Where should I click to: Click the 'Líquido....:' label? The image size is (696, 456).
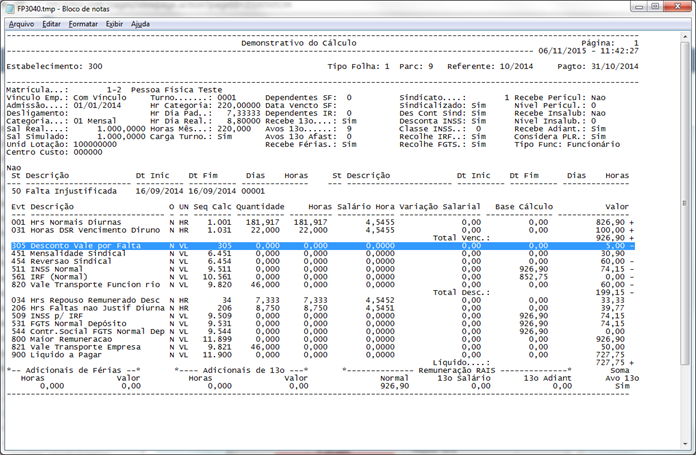462,362
